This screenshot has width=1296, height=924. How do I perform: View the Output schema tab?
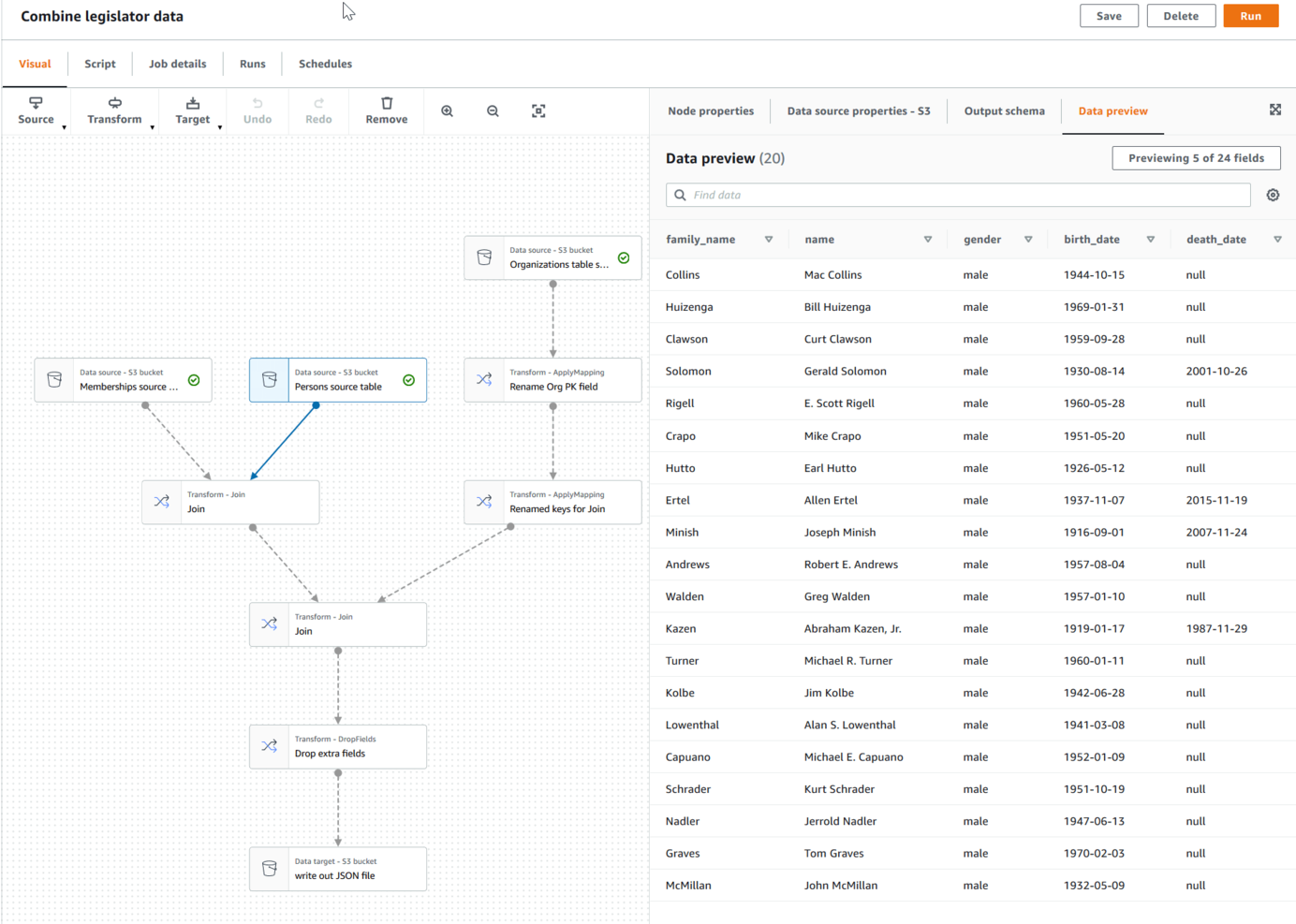(x=1004, y=110)
